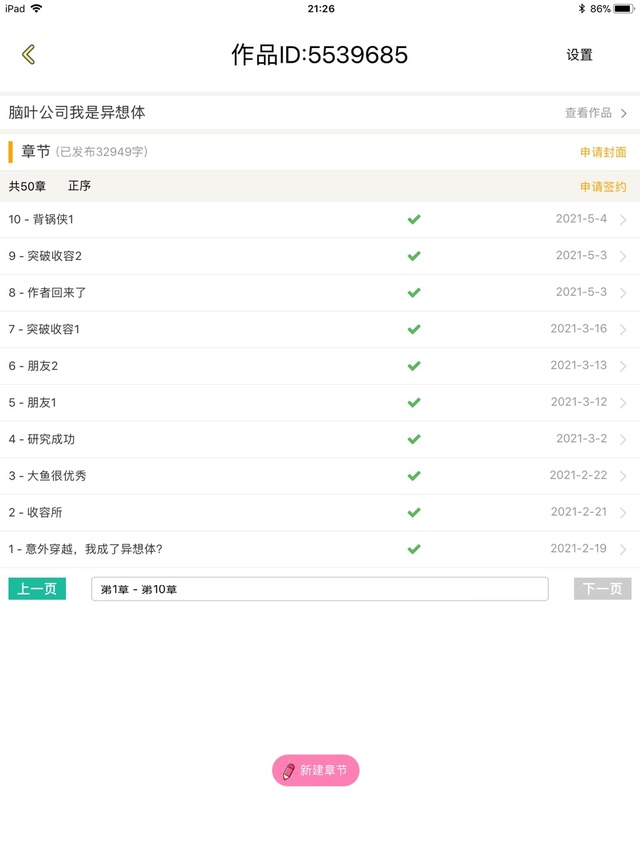Tap the Wi-Fi icon in status bar
The image size is (640, 853).
point(36,8)
